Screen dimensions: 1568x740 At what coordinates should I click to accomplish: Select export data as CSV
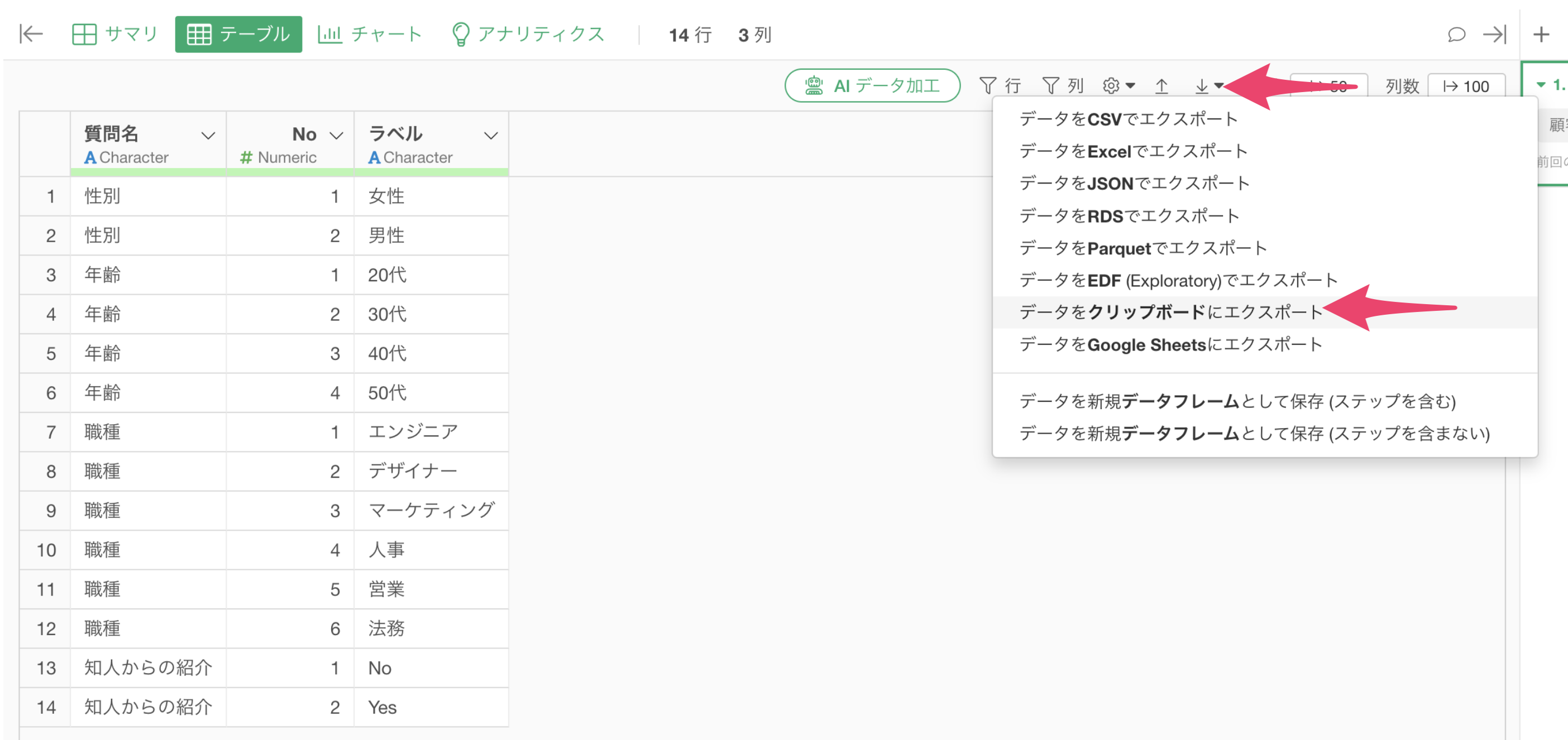[x=1128, y=119]
